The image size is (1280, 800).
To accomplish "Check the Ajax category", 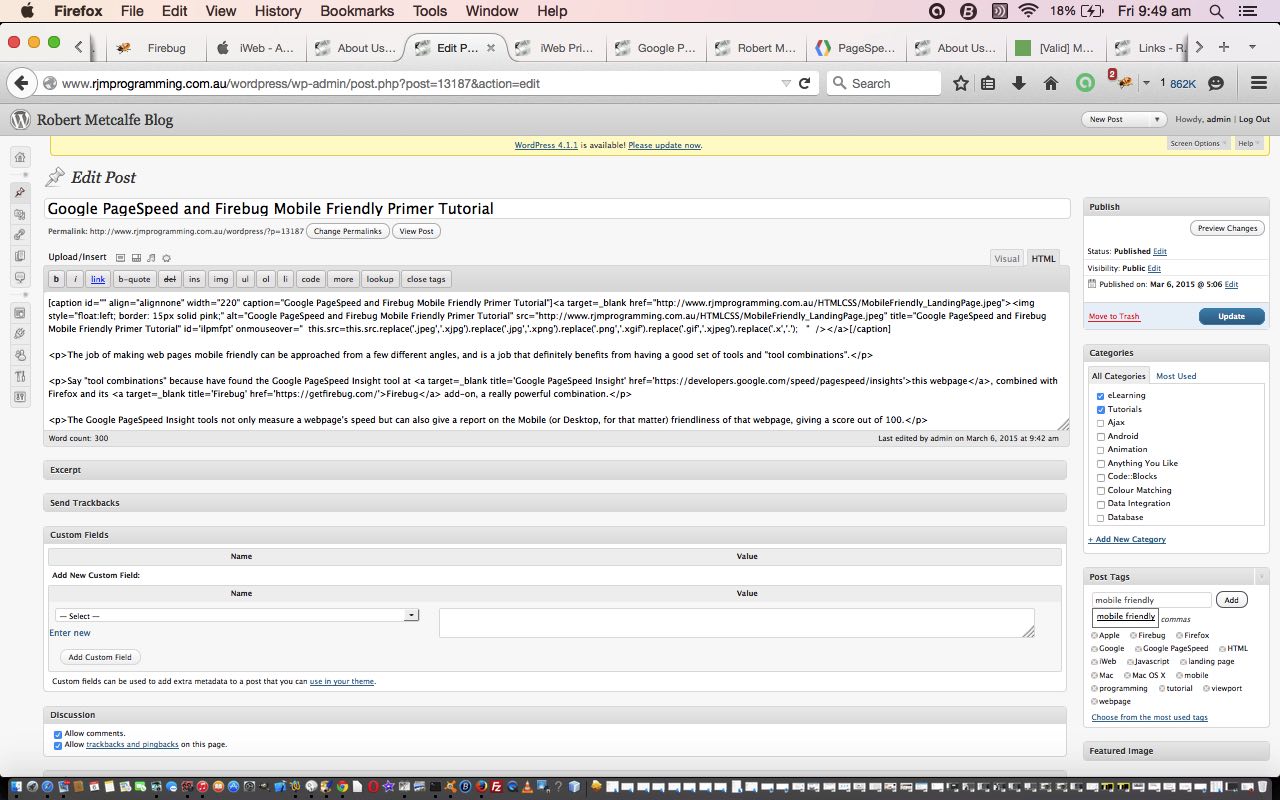I will 1101,423.
